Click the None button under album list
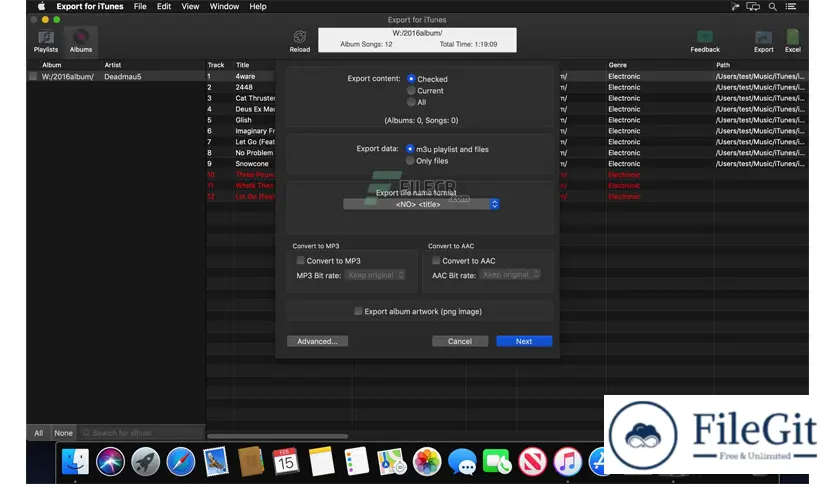This screenshot has width=836, height=484. (63, 433)
